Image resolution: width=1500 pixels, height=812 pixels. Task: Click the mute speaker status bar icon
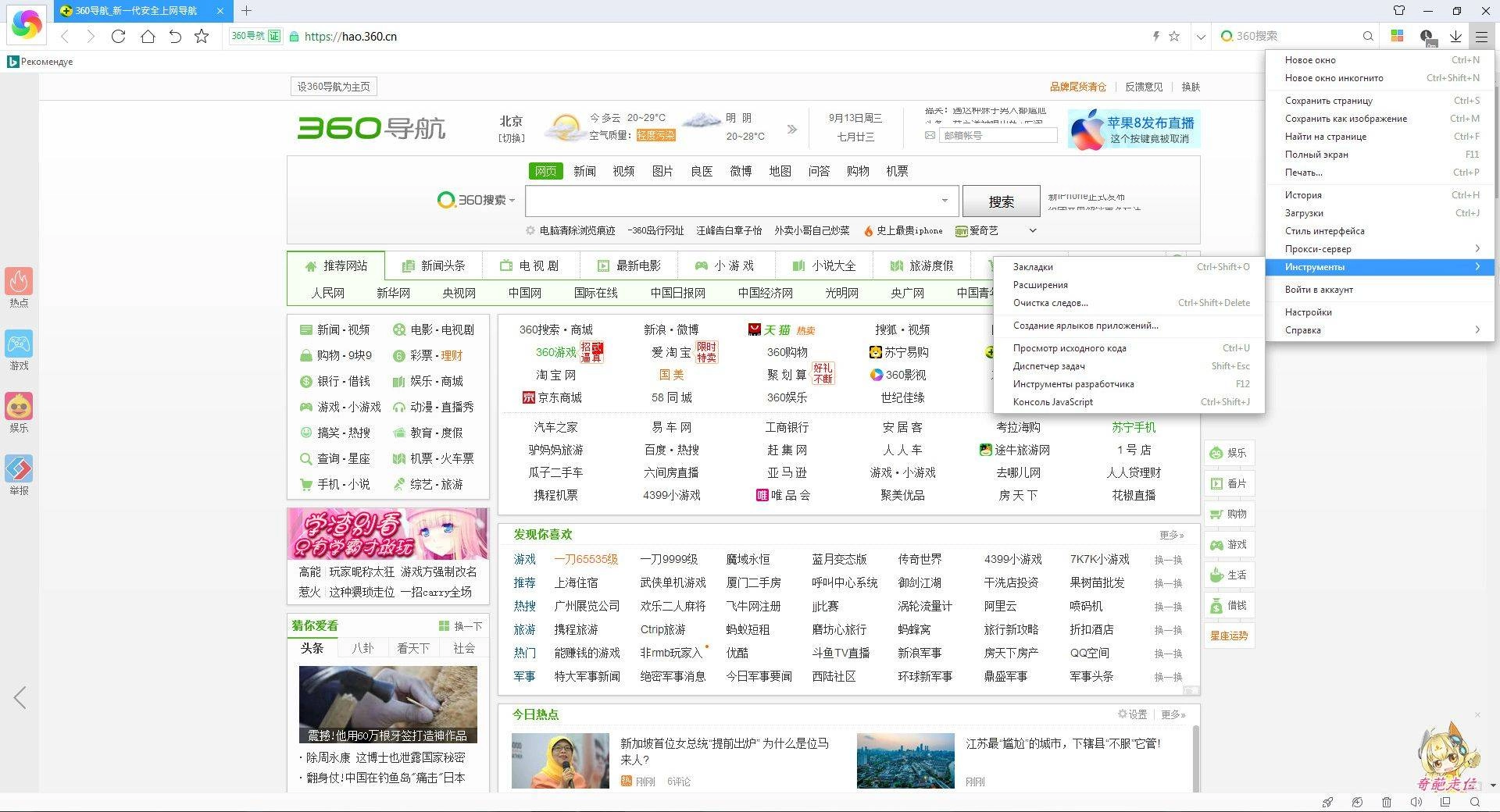1416,802
